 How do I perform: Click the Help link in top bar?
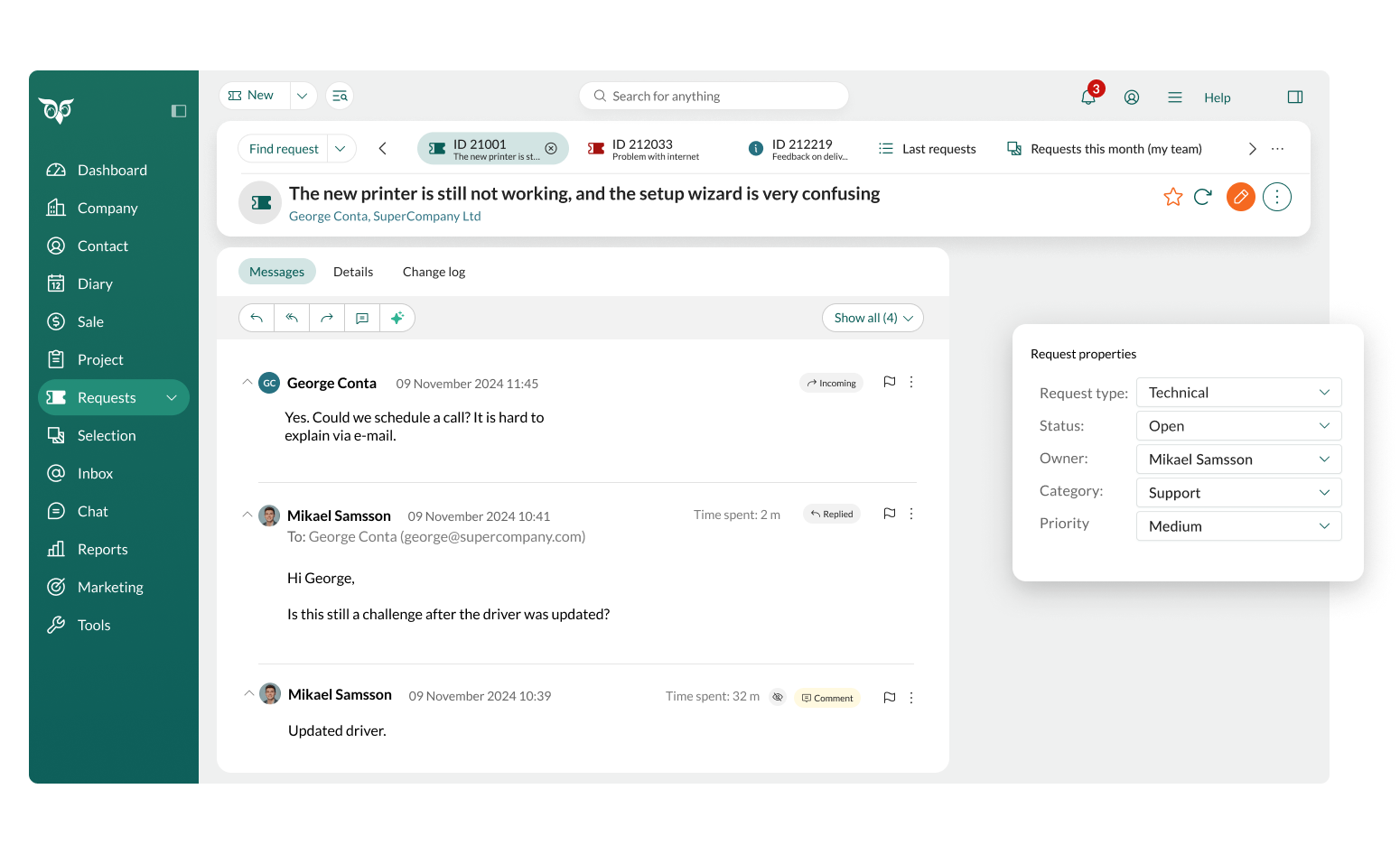coord(1217,97)
